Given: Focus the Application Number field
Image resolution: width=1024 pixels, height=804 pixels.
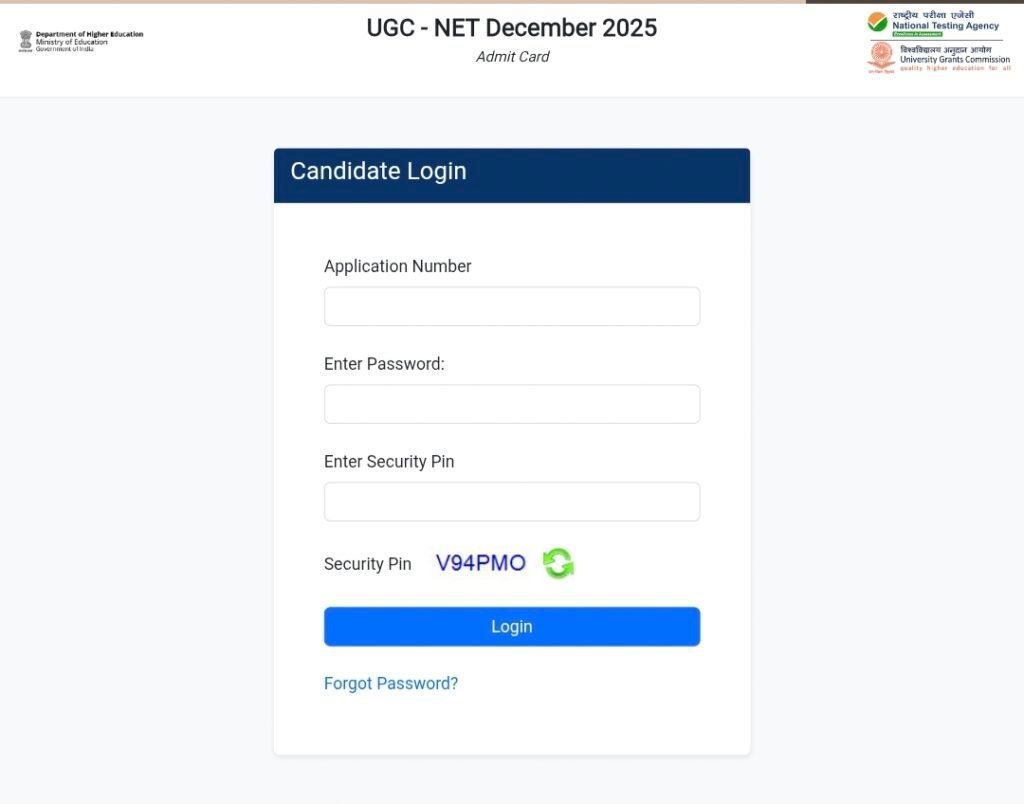Looking at the screenshot, I should coord(512,306).
